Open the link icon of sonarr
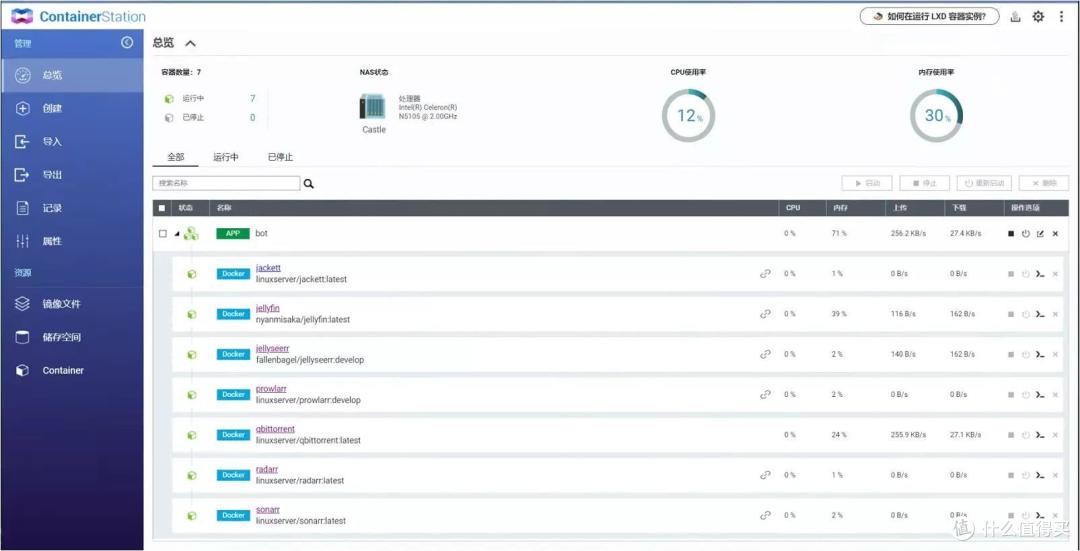This screenshot has width=1080, height=551. click(x=765, y=515)
